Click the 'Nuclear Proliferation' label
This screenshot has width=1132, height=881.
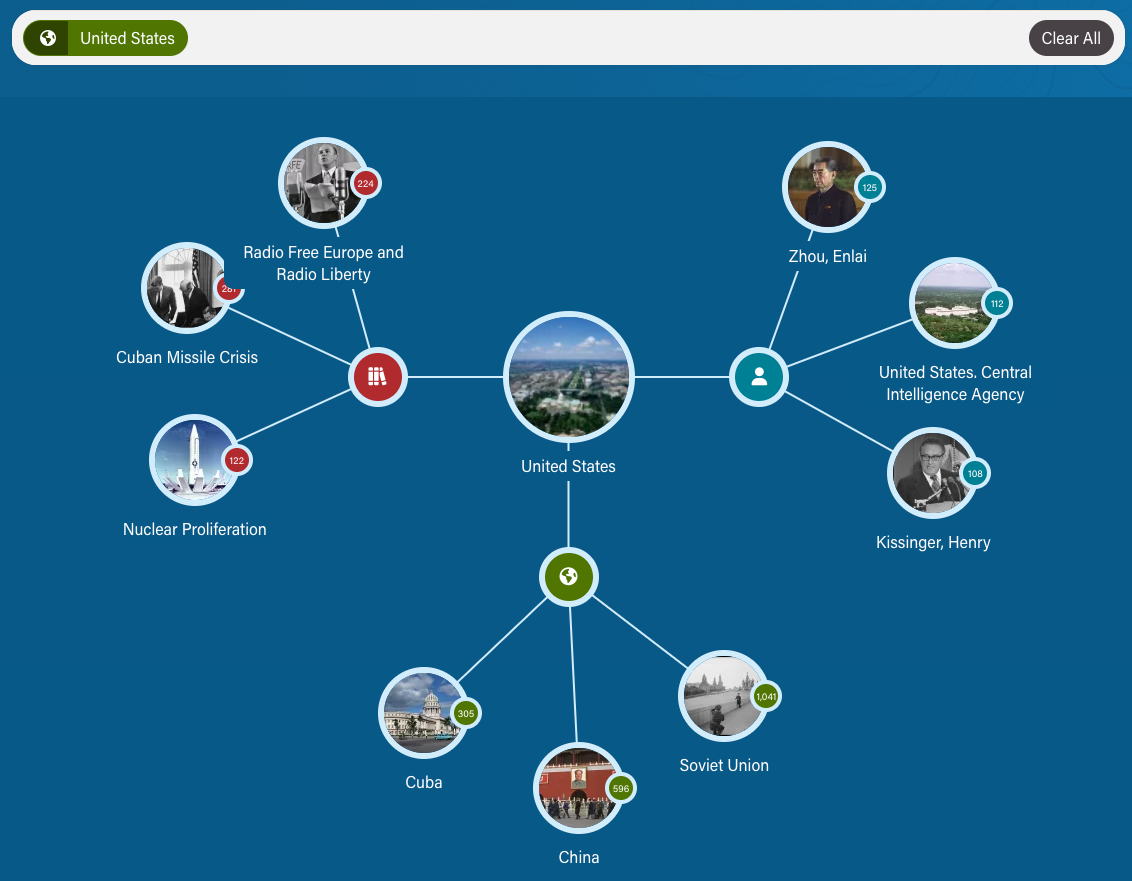tap(194, 529)
